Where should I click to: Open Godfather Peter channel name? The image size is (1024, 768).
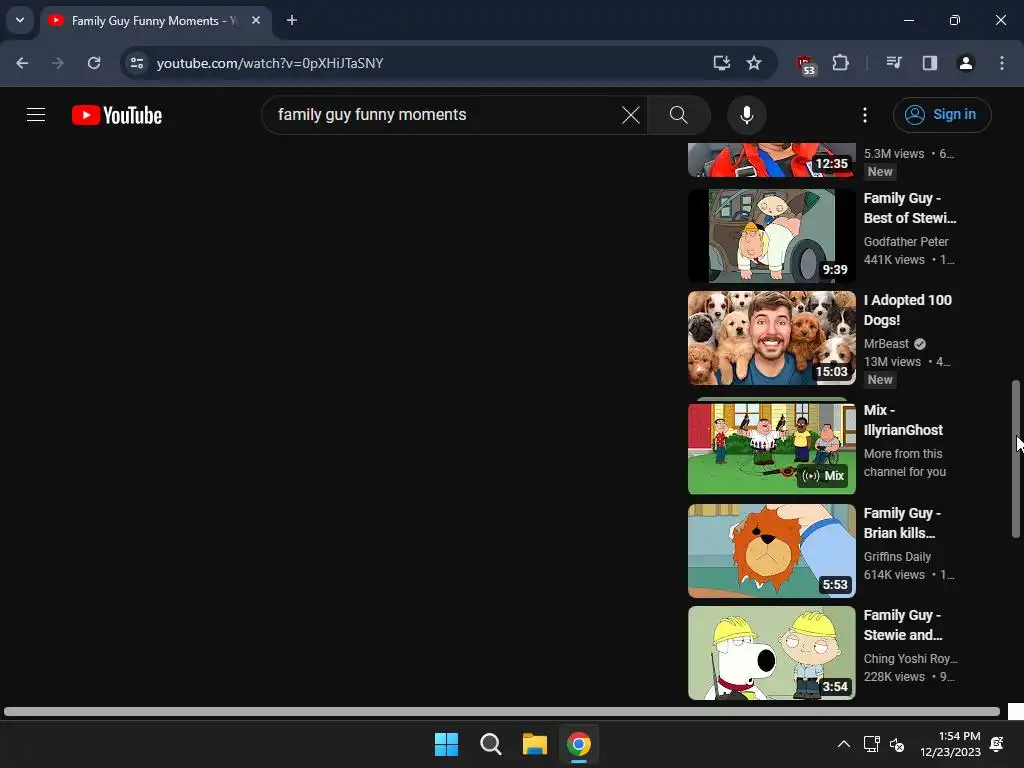(906, 242)
